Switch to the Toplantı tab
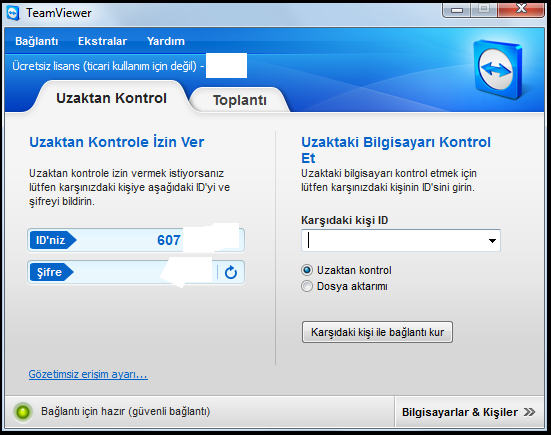Image resolution: width=551 pixels, height=435 pixels. (240, 100)
